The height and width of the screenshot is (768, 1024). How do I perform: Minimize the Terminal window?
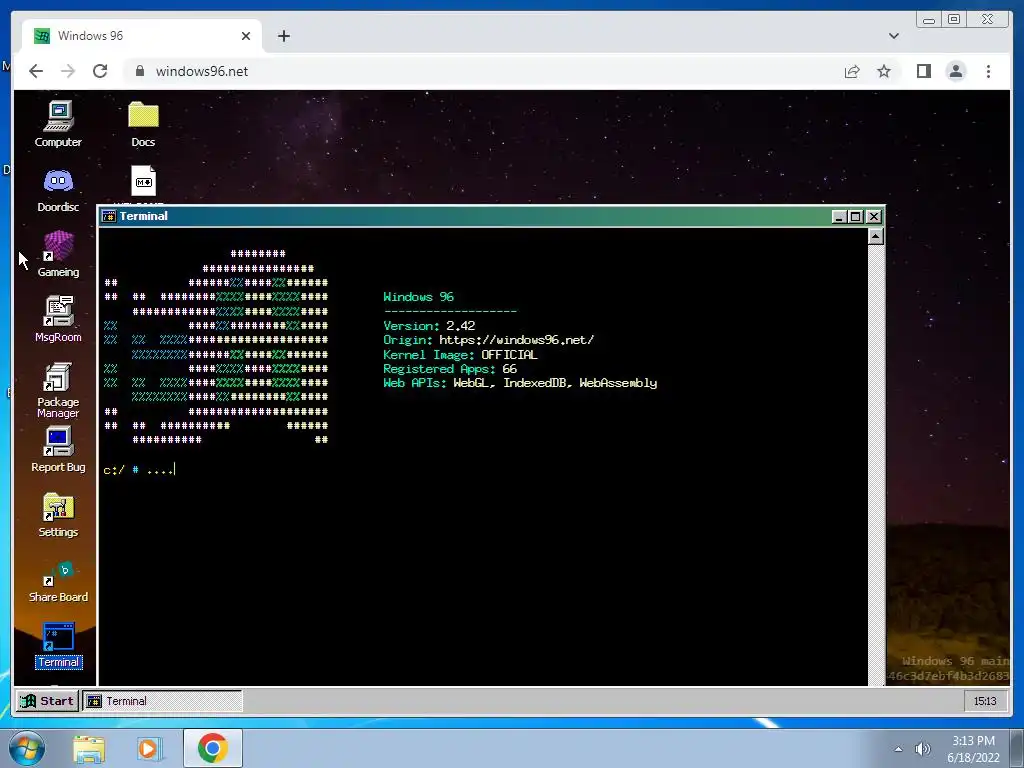point(839,216)
